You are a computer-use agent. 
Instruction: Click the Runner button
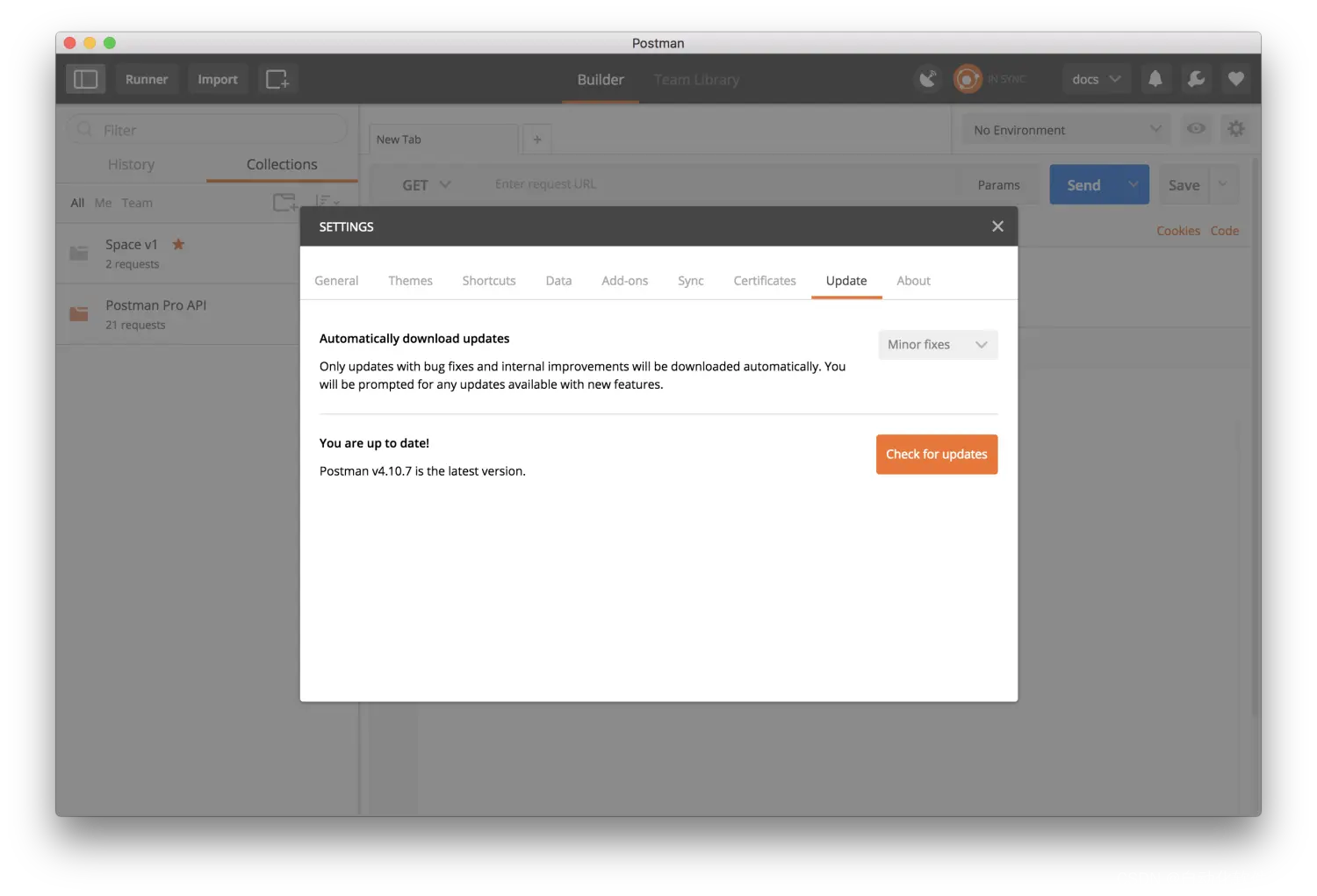147,79
